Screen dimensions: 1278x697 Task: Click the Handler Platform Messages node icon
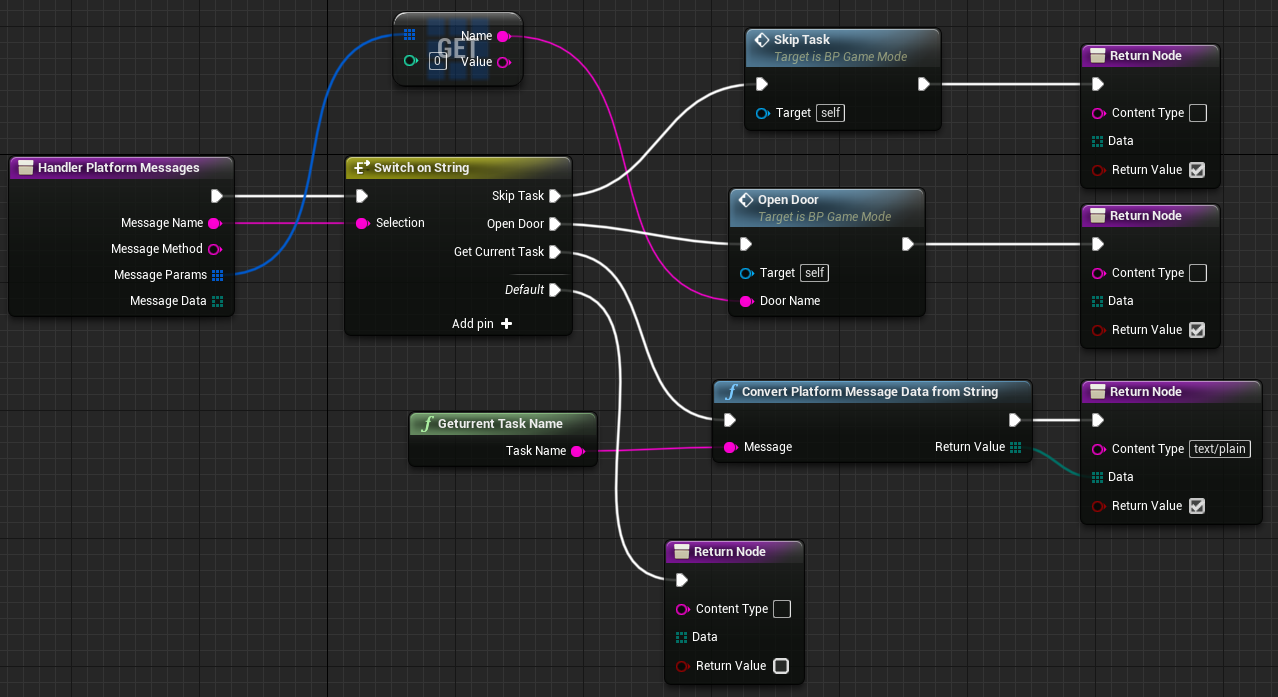point(25,168)
